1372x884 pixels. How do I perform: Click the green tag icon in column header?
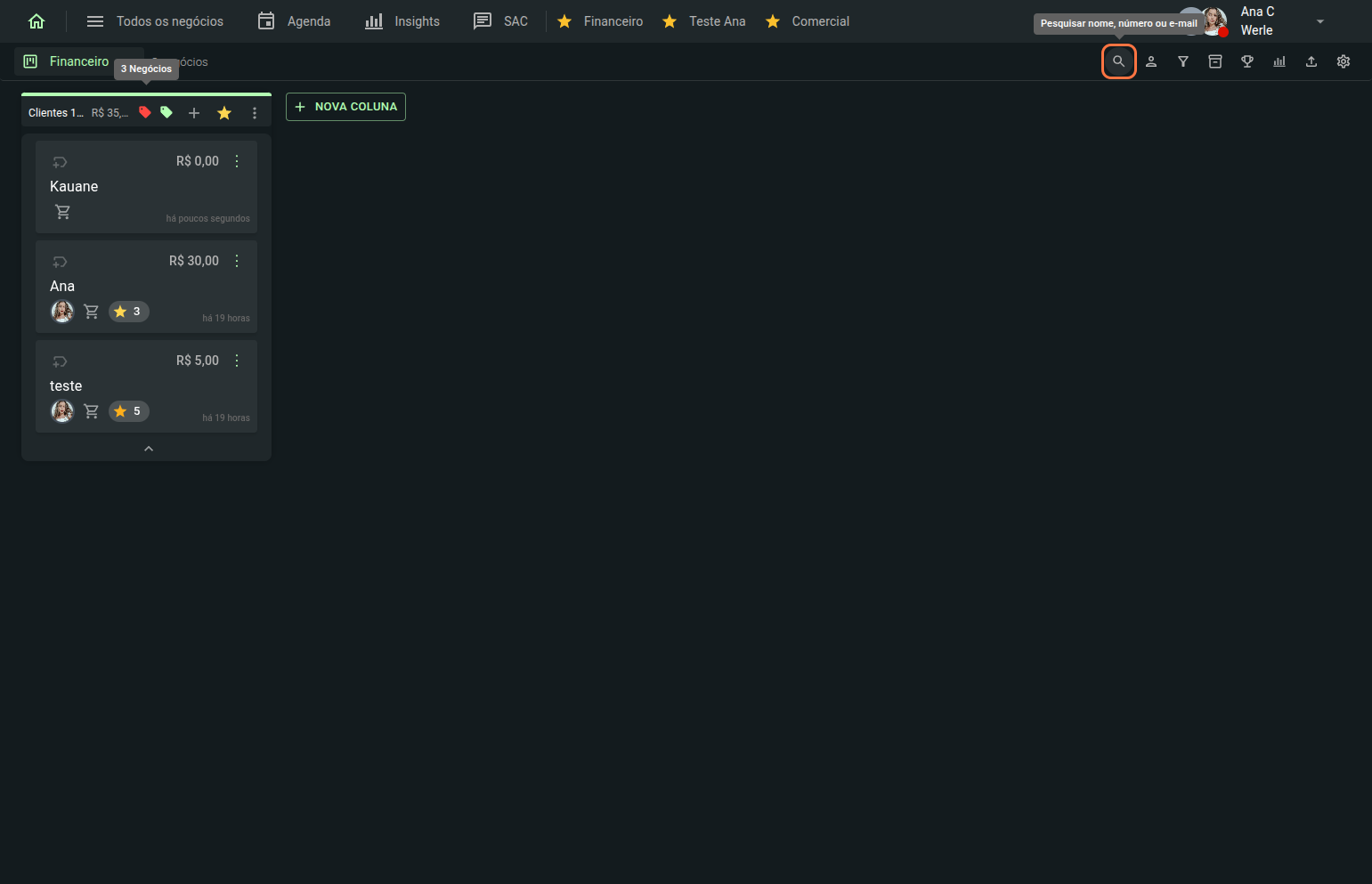pyautogui.click(x=166, y=112)
